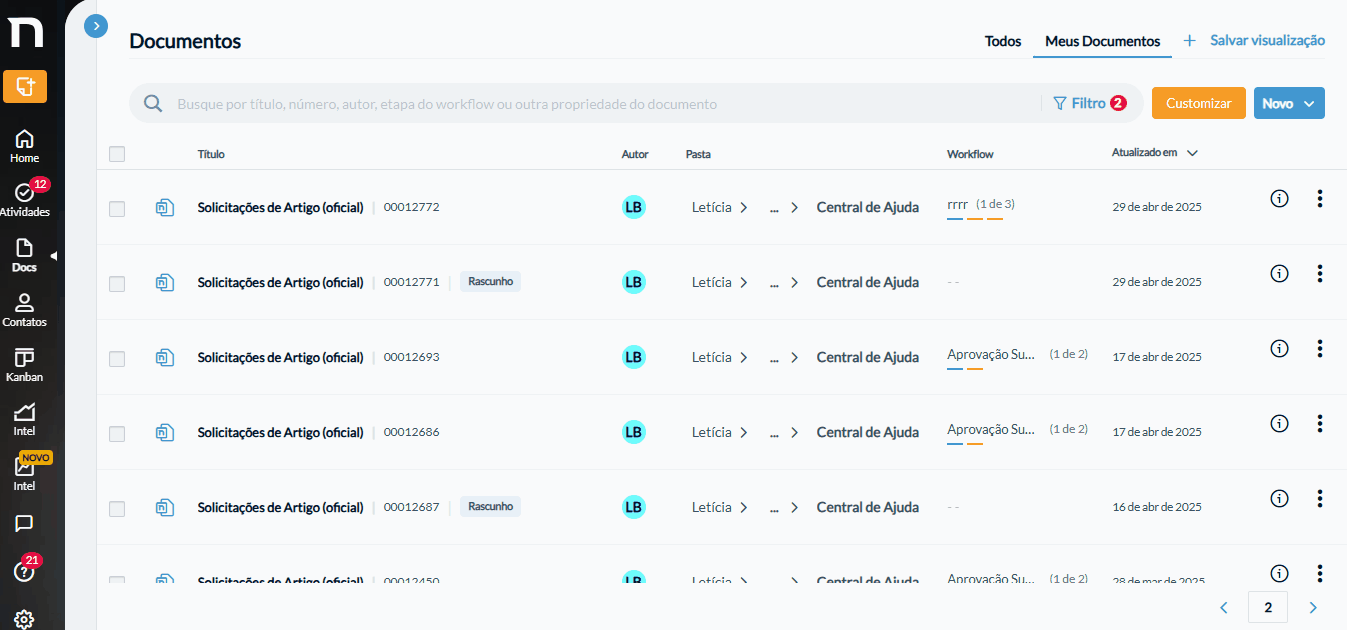Click info icon for document 00012686
Screen dimensions: 1347x630
(1279, 423)
